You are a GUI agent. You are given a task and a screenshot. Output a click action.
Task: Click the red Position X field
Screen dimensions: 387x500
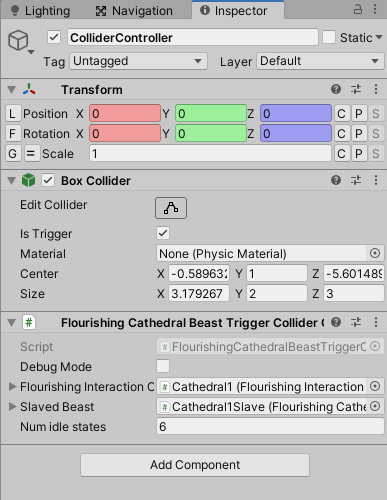[125, 114]
